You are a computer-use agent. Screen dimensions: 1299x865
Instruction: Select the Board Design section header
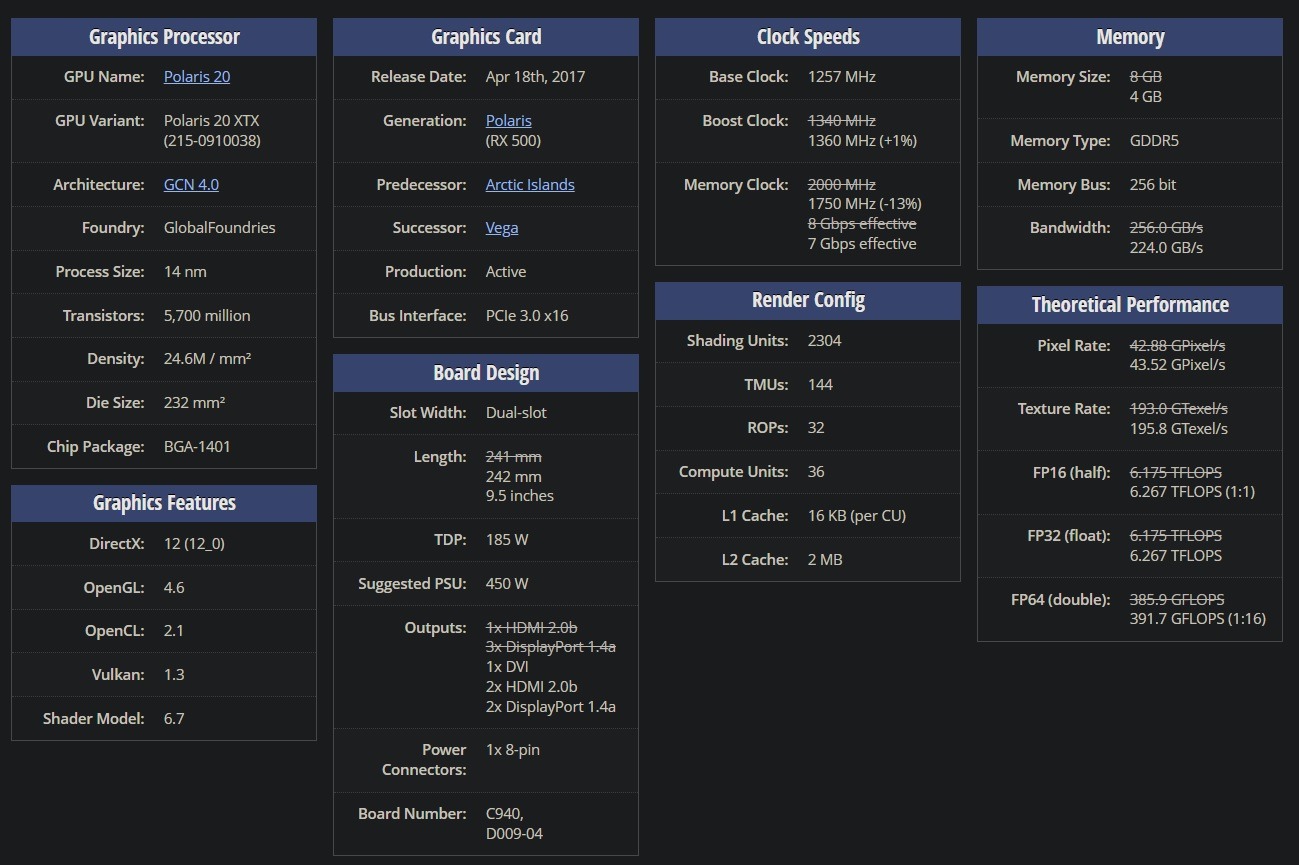tap(486, 373)
